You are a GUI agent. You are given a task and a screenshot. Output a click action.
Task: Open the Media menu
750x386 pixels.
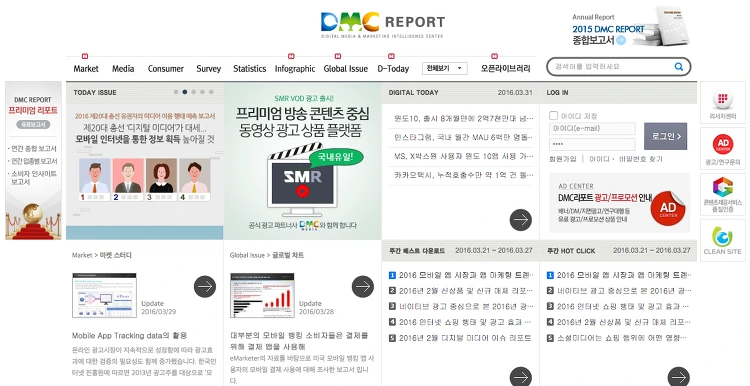(x=123, y=69)
